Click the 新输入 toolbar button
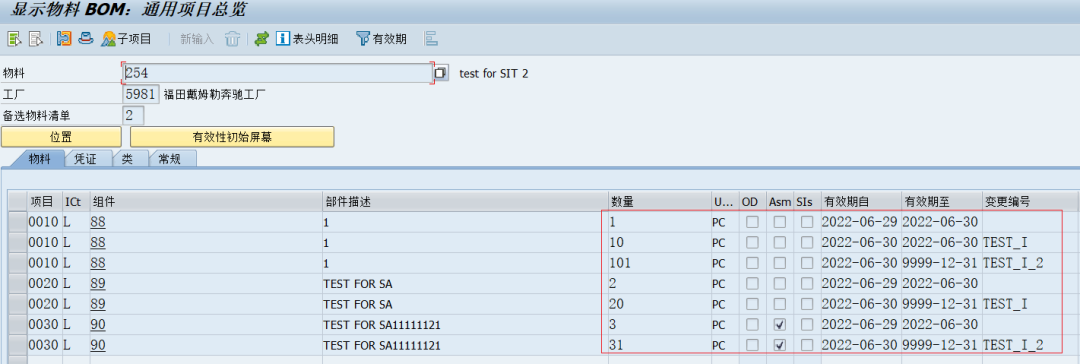The image size is (1080, 364). (x=197, y=39)
